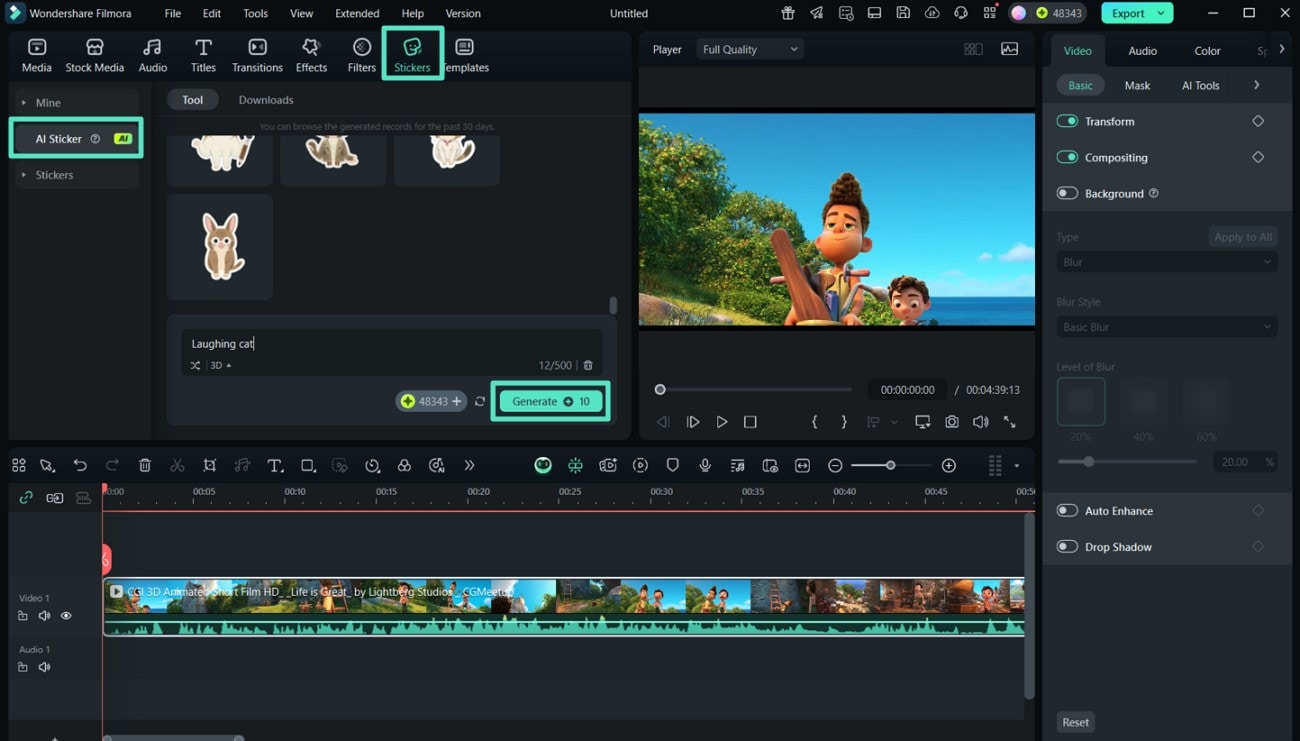This screenshot has height=741, width=1300.
Task: Refresh the AI credits count
Action: (480, 401)
